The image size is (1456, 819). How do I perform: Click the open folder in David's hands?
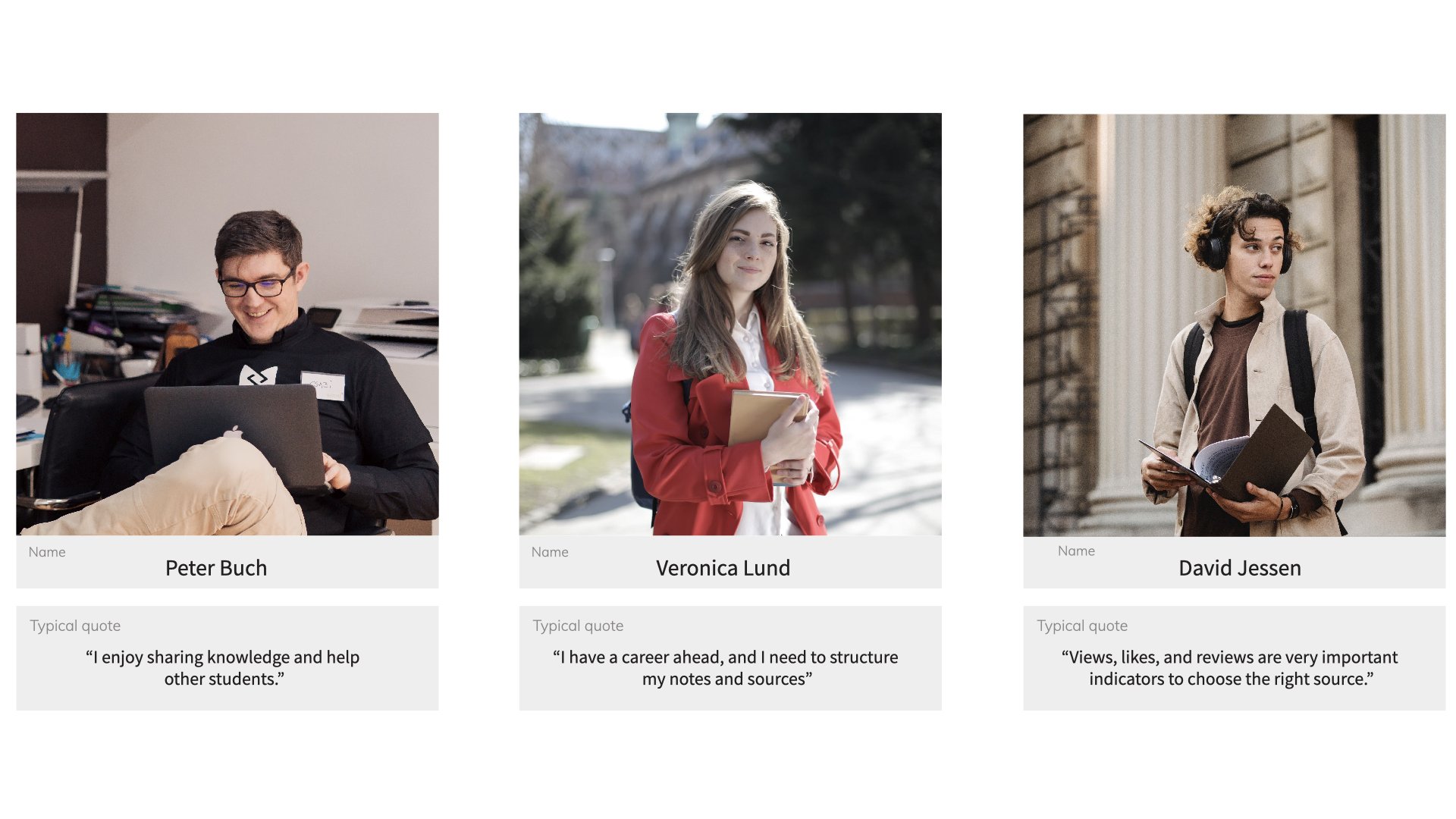pos(1230,453)
